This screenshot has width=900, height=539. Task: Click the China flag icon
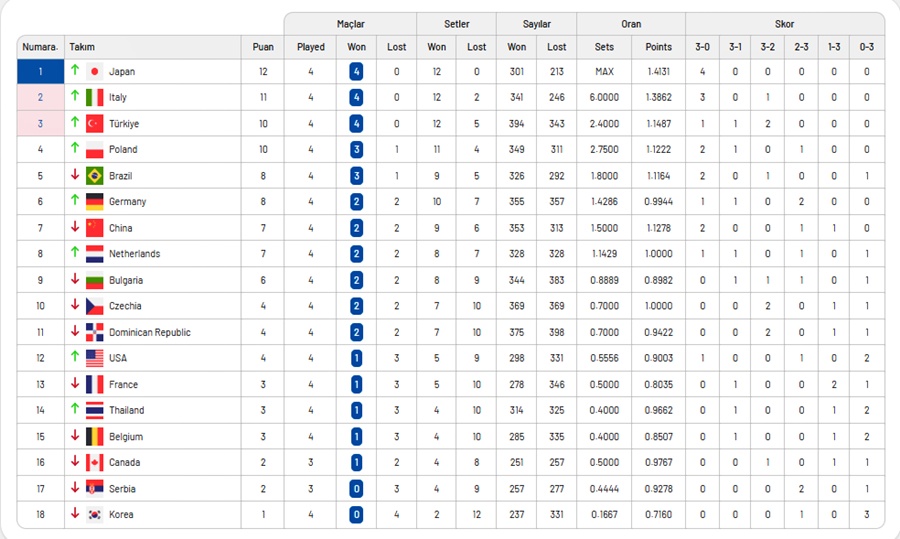click(95, 228)
